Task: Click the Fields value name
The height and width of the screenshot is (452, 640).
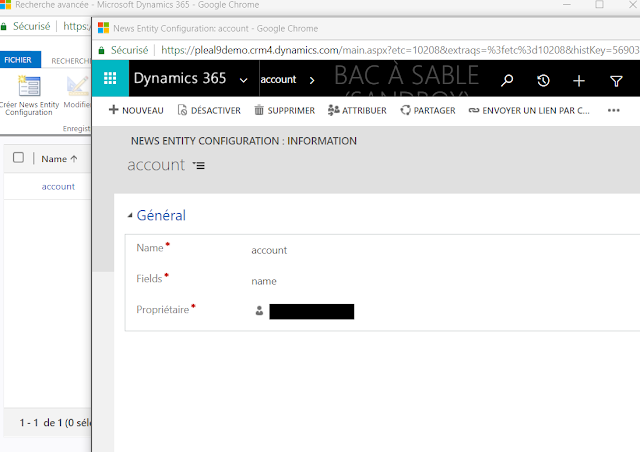Action: pyautogui.click(x=264, y=281)
